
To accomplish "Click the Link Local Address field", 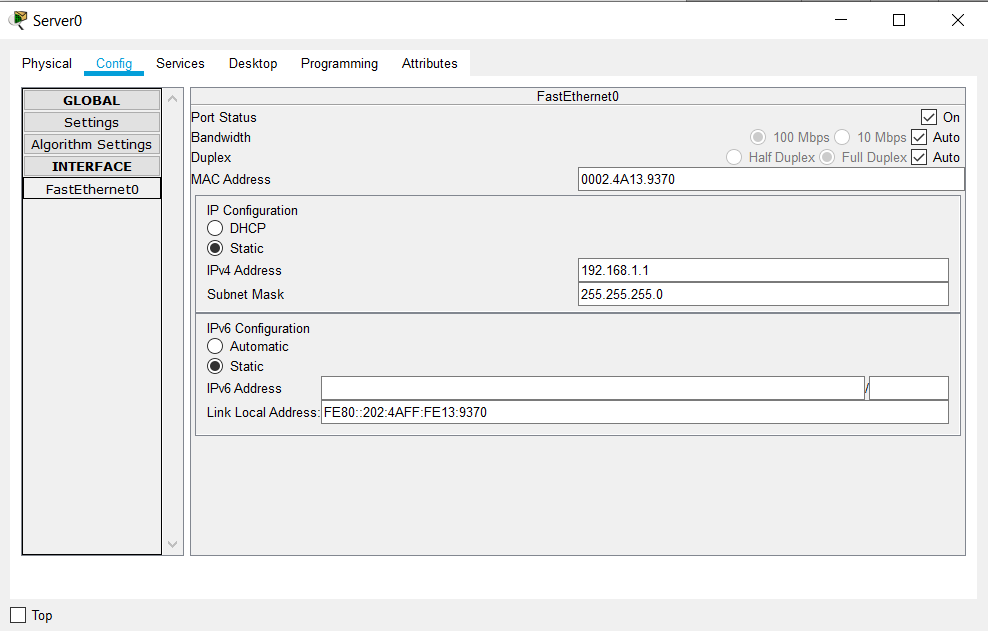I will [x=635, y=412].
